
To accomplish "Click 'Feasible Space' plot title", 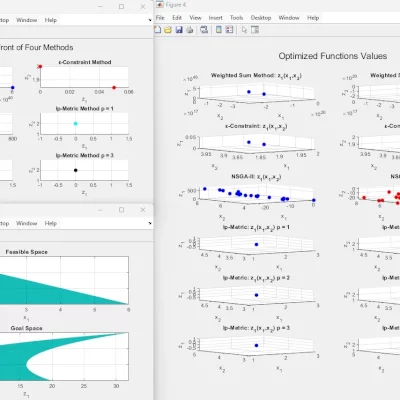I will pos(27,252).
